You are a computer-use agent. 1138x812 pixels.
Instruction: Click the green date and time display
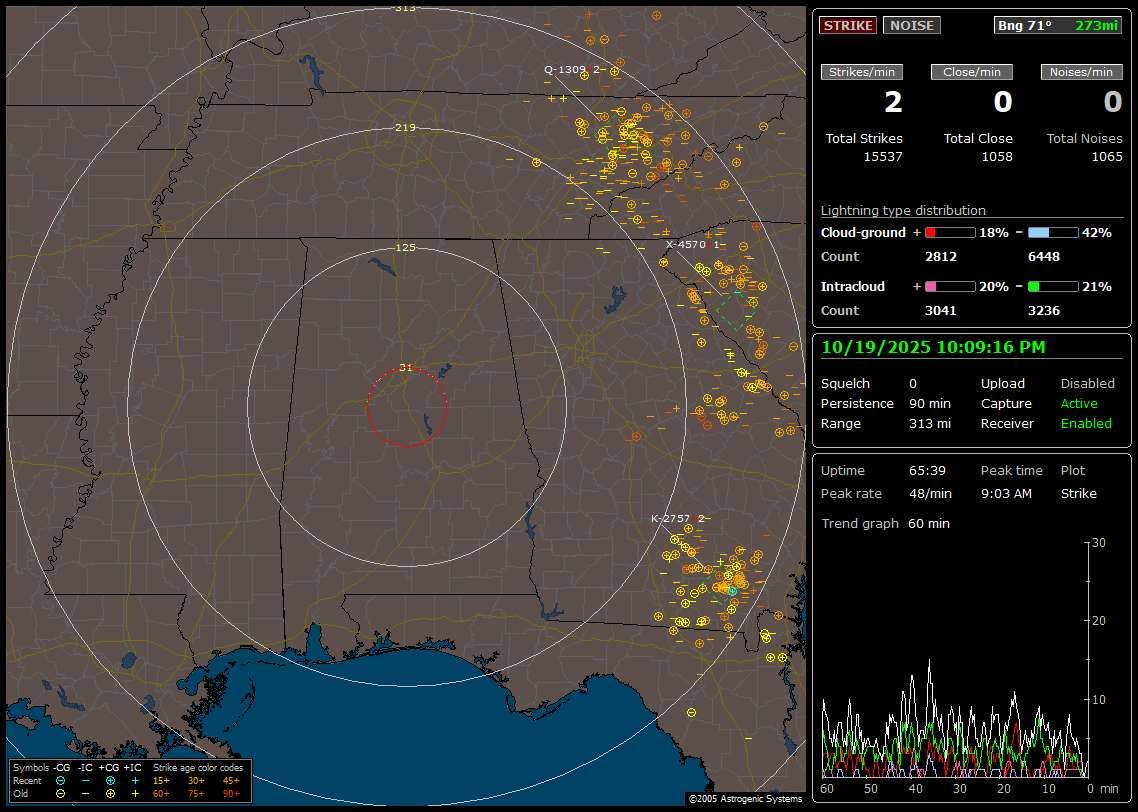[933, 347]
